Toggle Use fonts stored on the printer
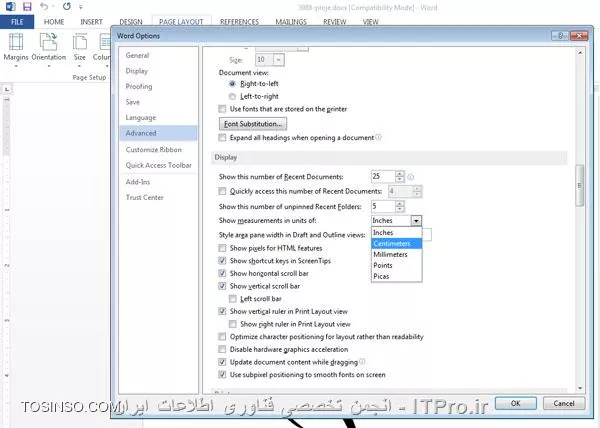Screen dimensions: 600x428 [222, 109]
